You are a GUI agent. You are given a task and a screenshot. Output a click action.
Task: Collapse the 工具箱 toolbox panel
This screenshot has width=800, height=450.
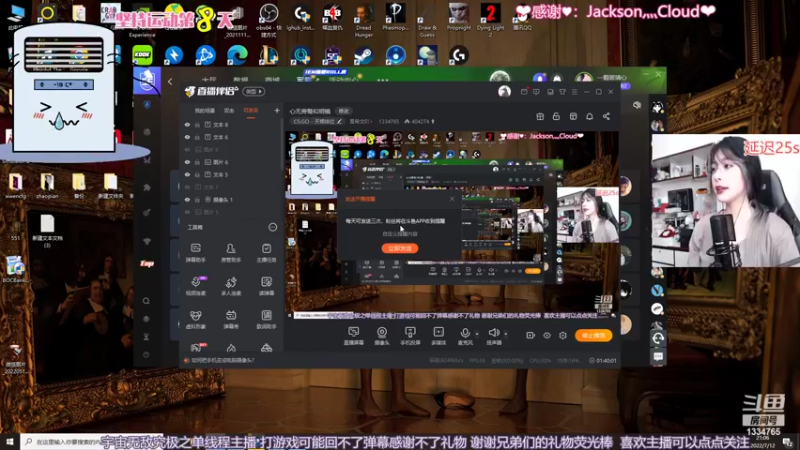[x=273, y=227]
